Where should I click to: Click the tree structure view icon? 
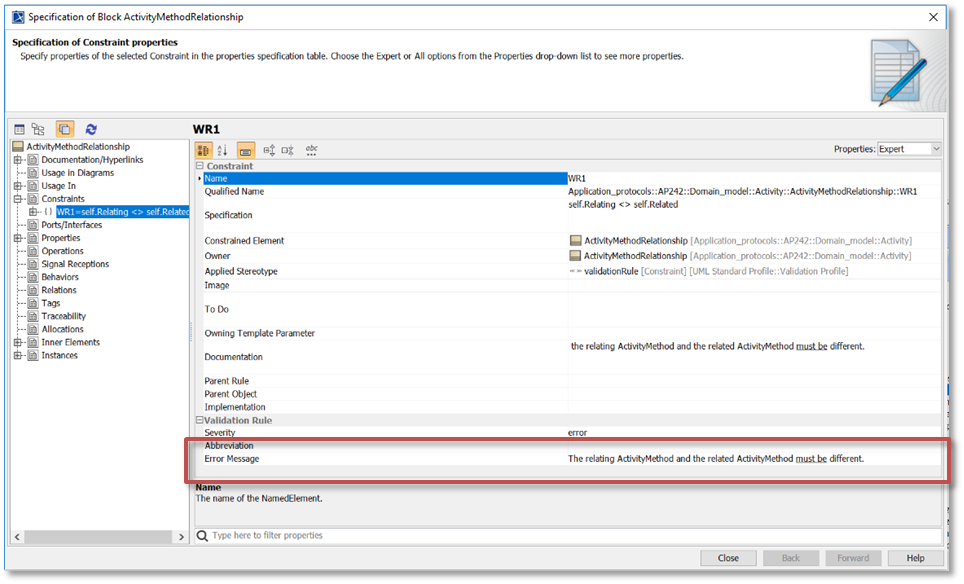38,129
